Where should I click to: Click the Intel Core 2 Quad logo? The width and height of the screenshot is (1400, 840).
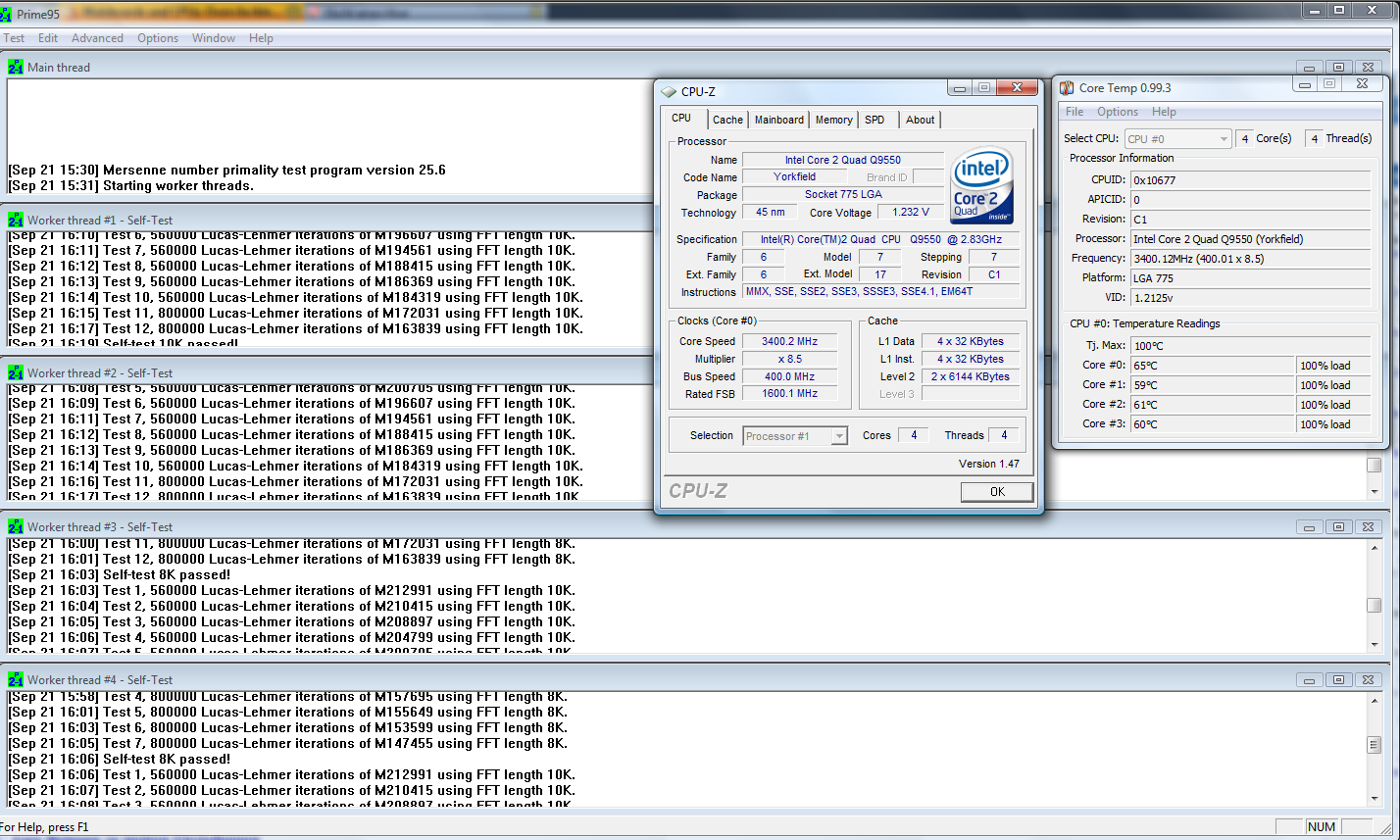981,186
